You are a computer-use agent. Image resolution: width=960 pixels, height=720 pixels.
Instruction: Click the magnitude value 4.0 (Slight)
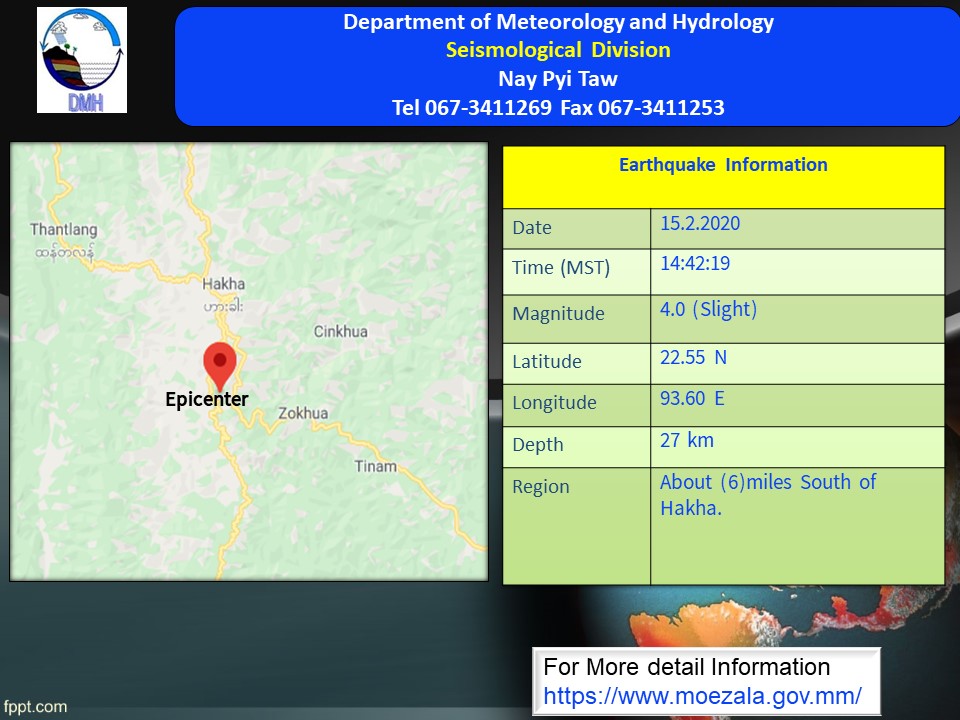click(x=708, y=309)
